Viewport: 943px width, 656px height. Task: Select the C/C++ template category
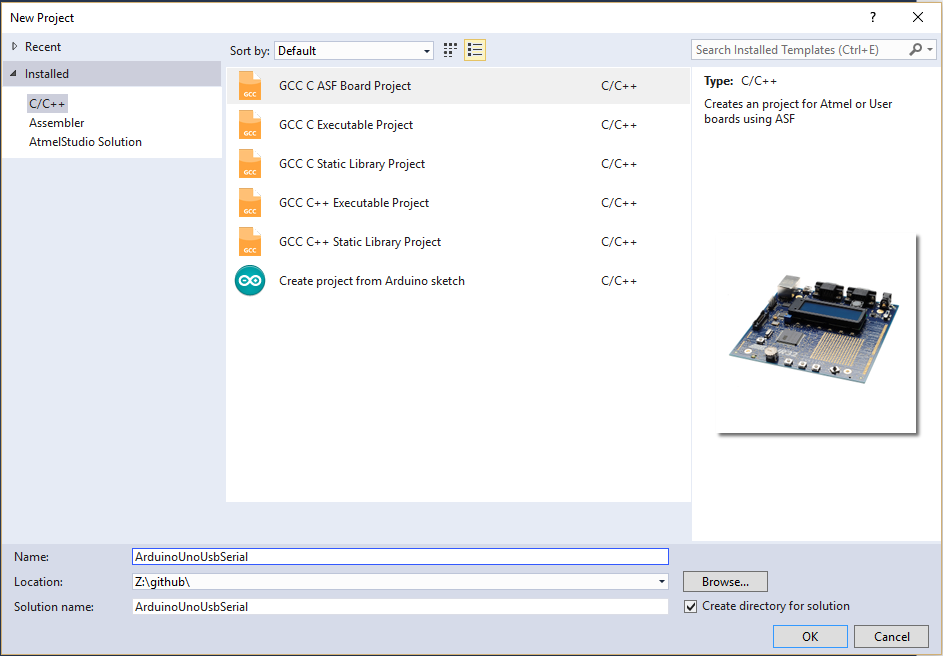pyautogui.click(x=47, y=103)
